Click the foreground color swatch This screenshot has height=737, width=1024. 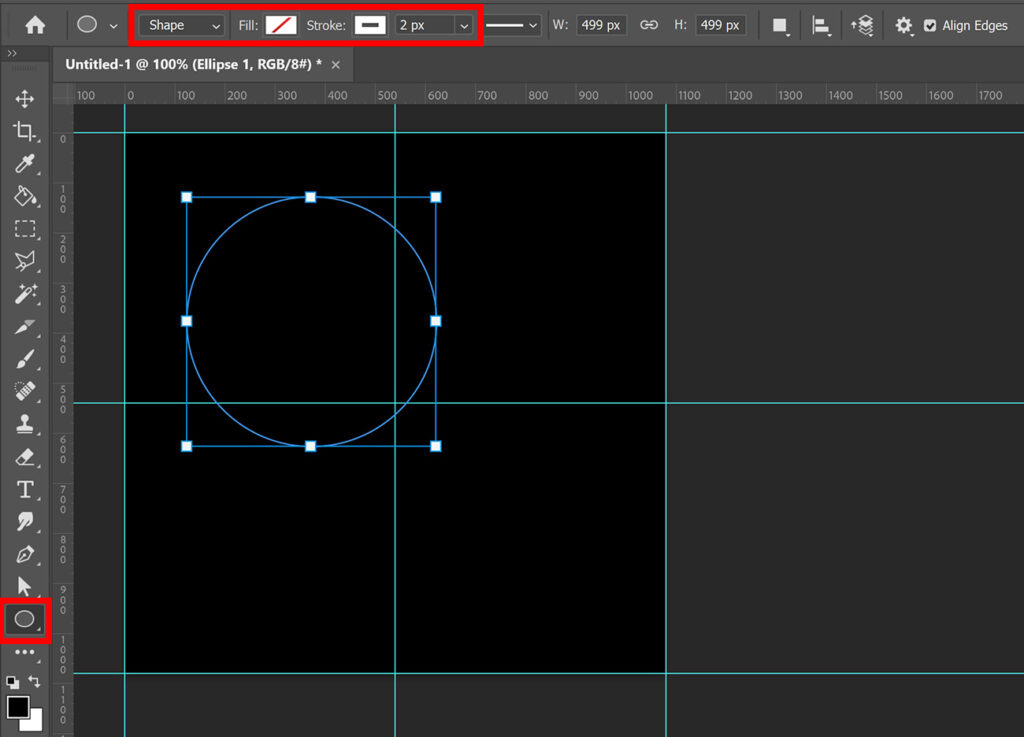pyautogui.click(x=18, y=707)
